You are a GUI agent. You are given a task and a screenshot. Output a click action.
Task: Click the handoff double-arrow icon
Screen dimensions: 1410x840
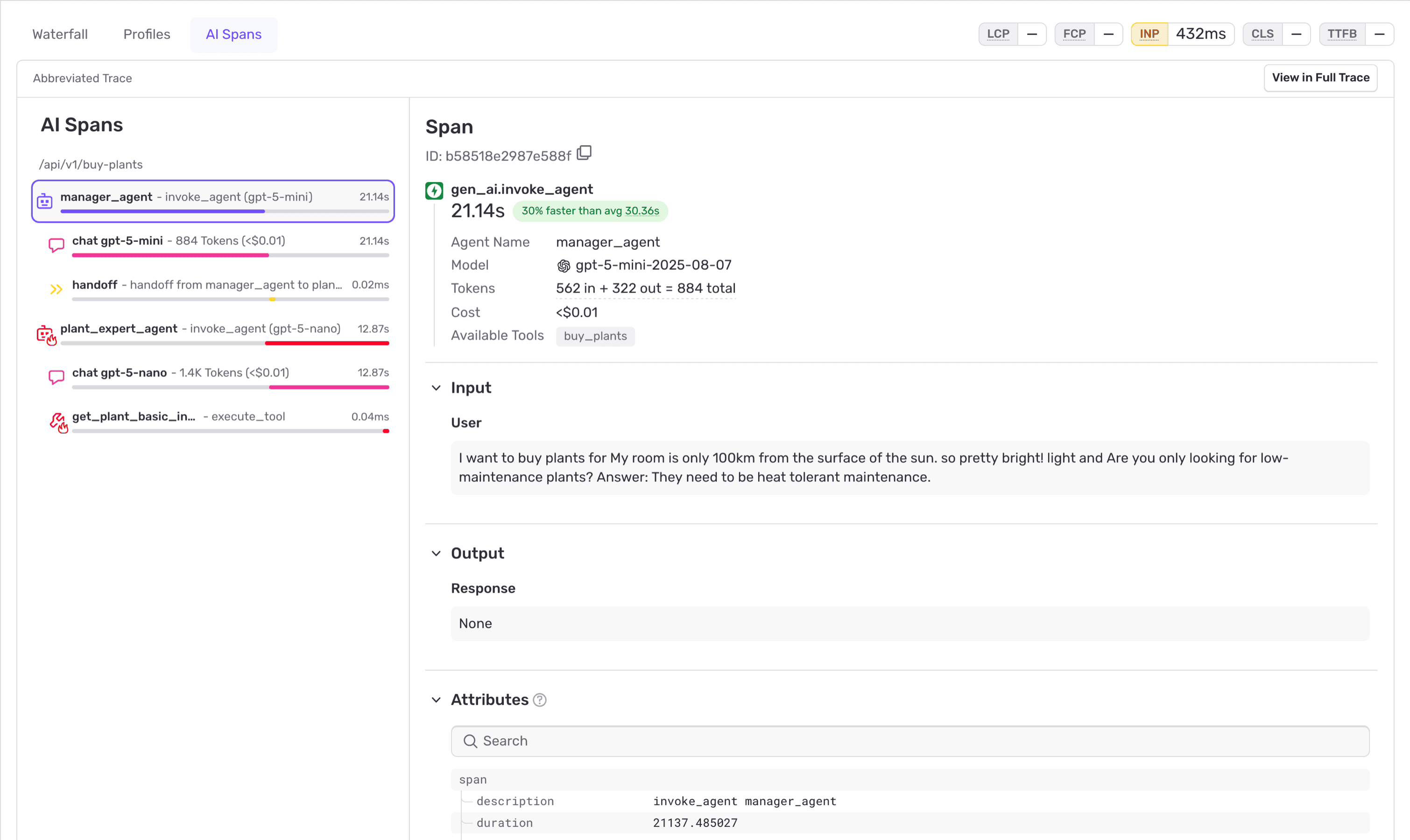[56, 289]
